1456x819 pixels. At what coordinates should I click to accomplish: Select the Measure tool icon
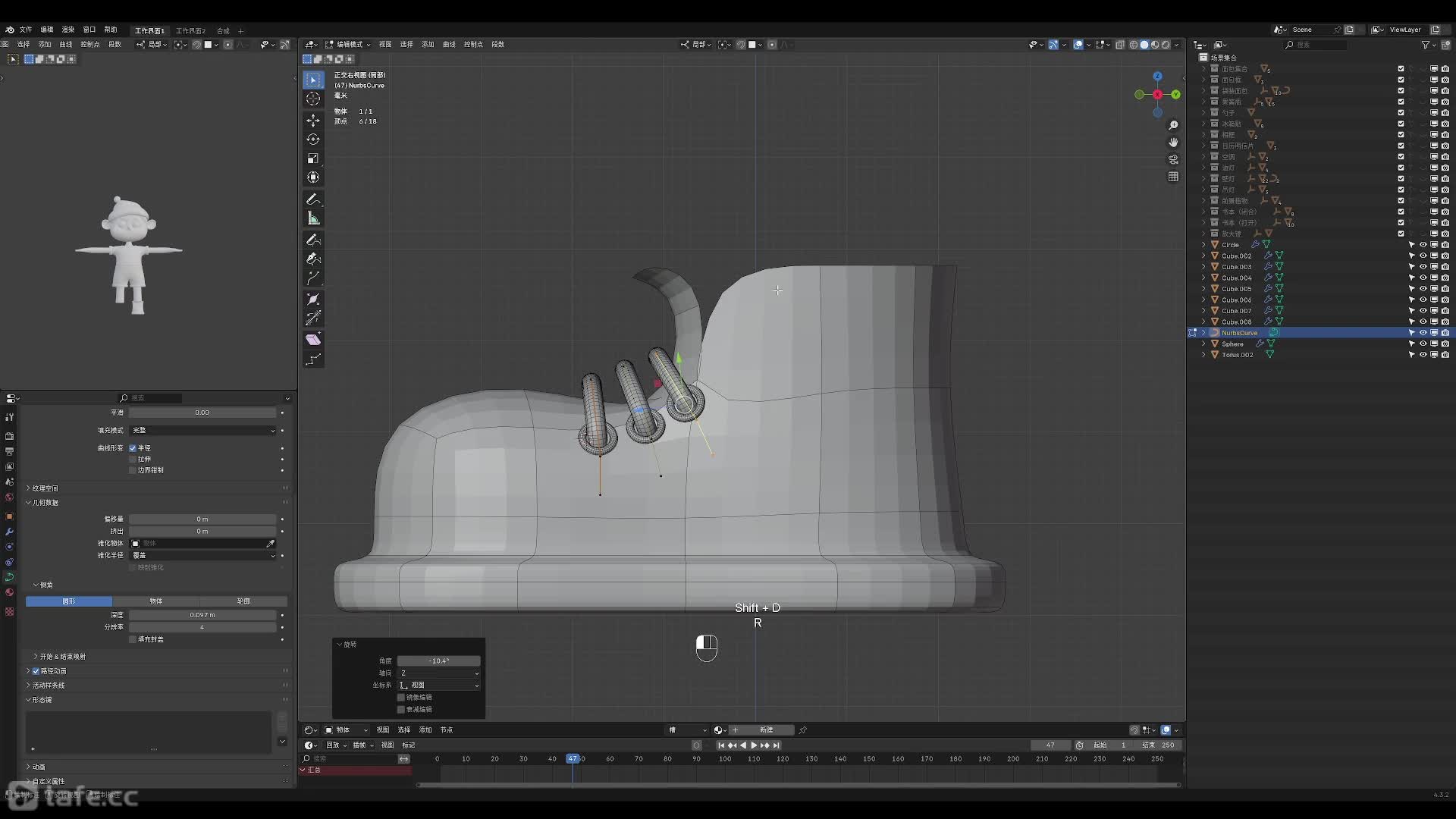pos(313,218)
